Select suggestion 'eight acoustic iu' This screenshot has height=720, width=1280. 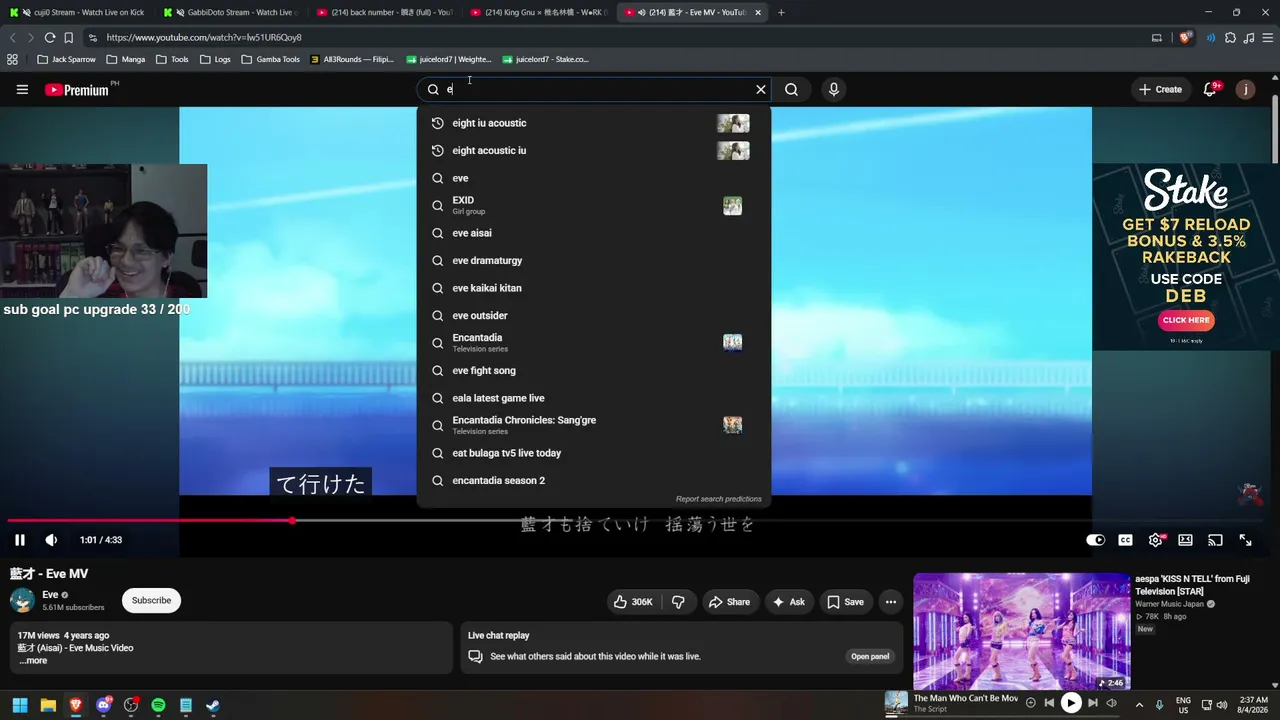pos(594,151)
